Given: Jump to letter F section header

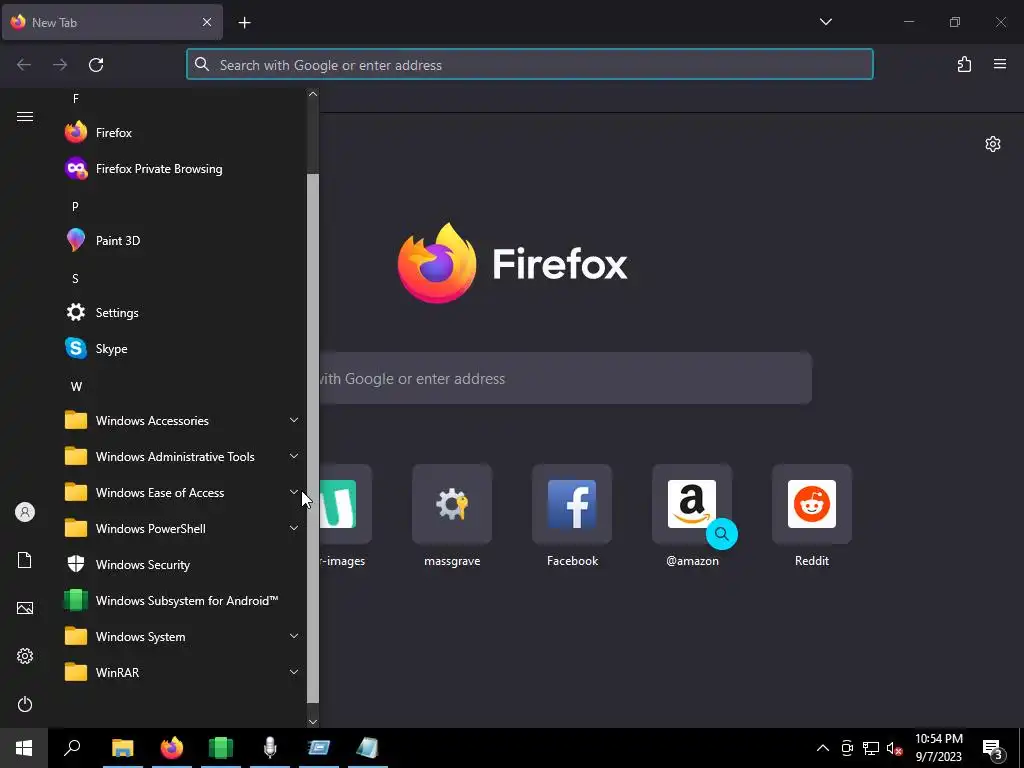Looking at the screenshot, I should tap(76, 99).
